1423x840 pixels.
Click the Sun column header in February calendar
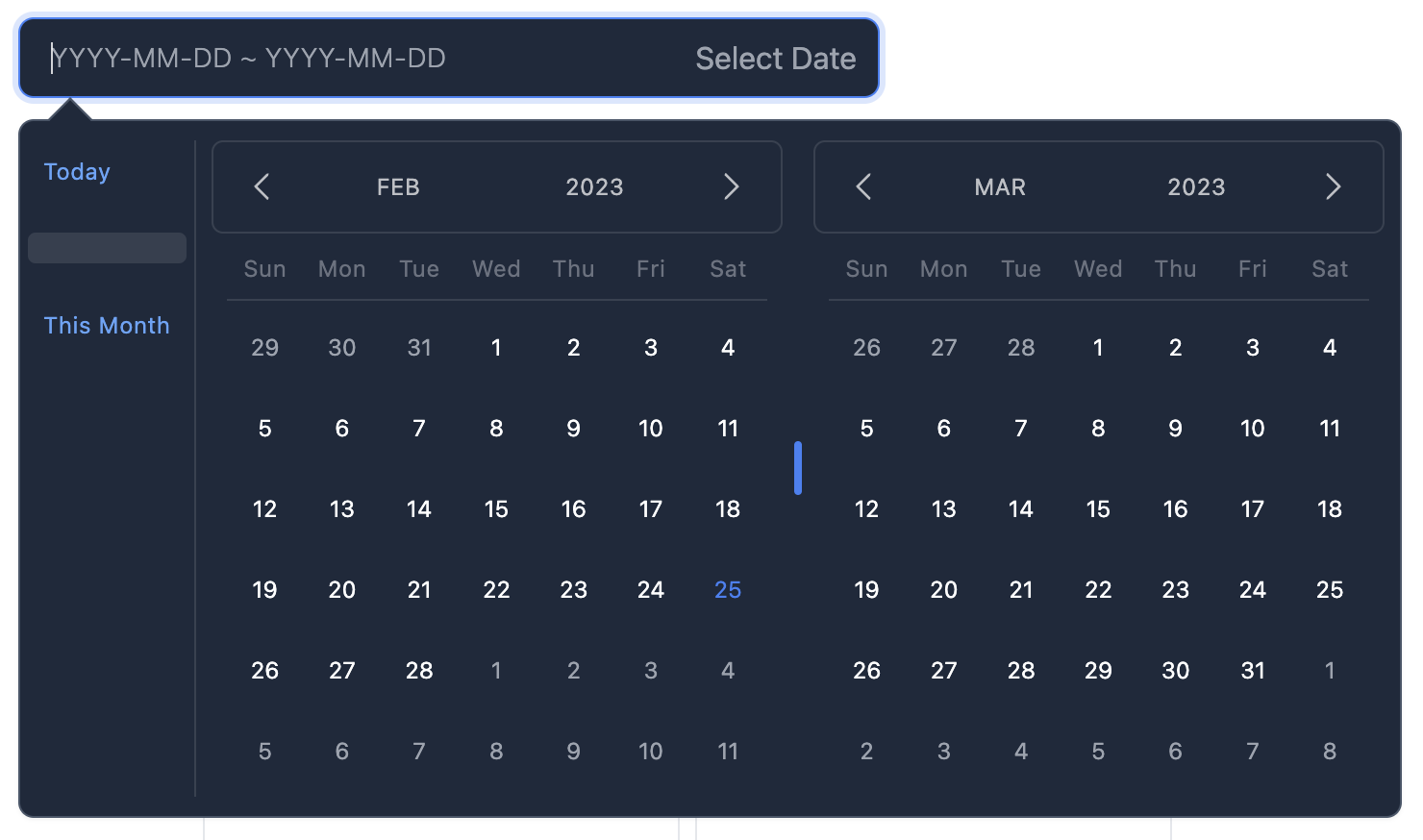[x=264, y=269]
